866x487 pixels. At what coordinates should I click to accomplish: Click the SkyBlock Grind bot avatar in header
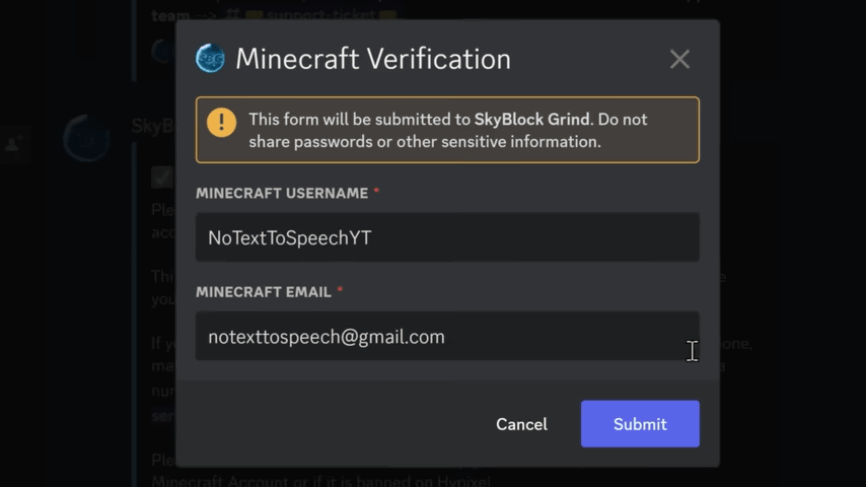click(210, 58)
